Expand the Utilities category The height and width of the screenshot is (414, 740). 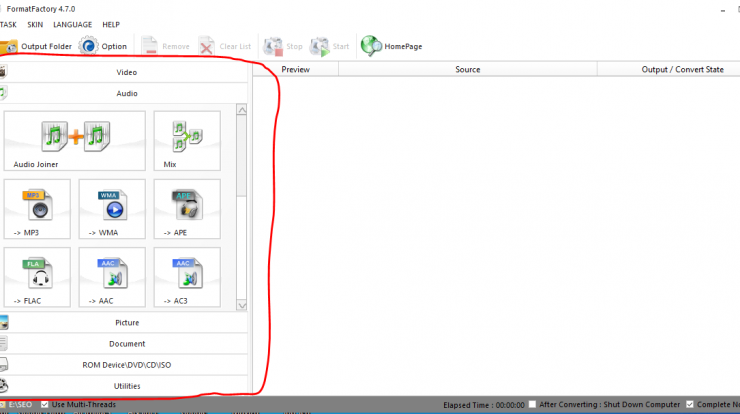pyautogui.click(x=124, y=386)
